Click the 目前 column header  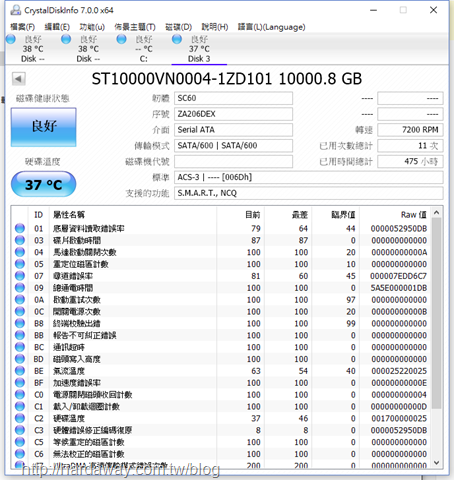coord(240,215)
